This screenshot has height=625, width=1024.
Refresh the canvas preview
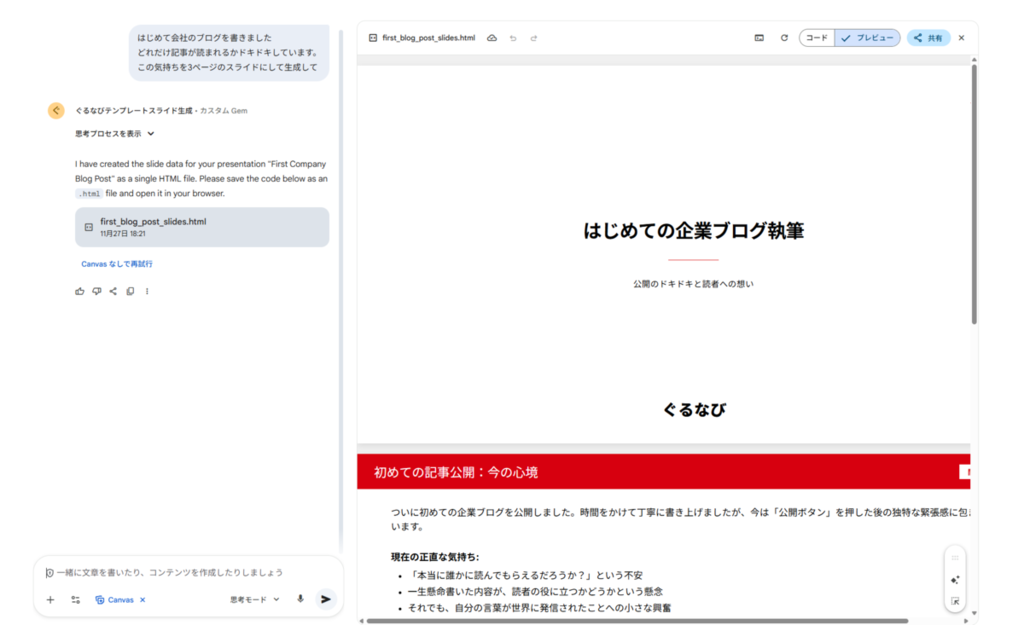784,38
